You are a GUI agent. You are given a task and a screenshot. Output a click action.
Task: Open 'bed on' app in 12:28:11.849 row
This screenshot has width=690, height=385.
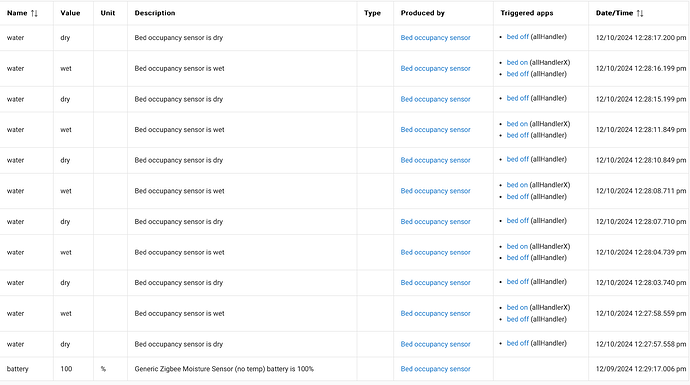(517, 124)
